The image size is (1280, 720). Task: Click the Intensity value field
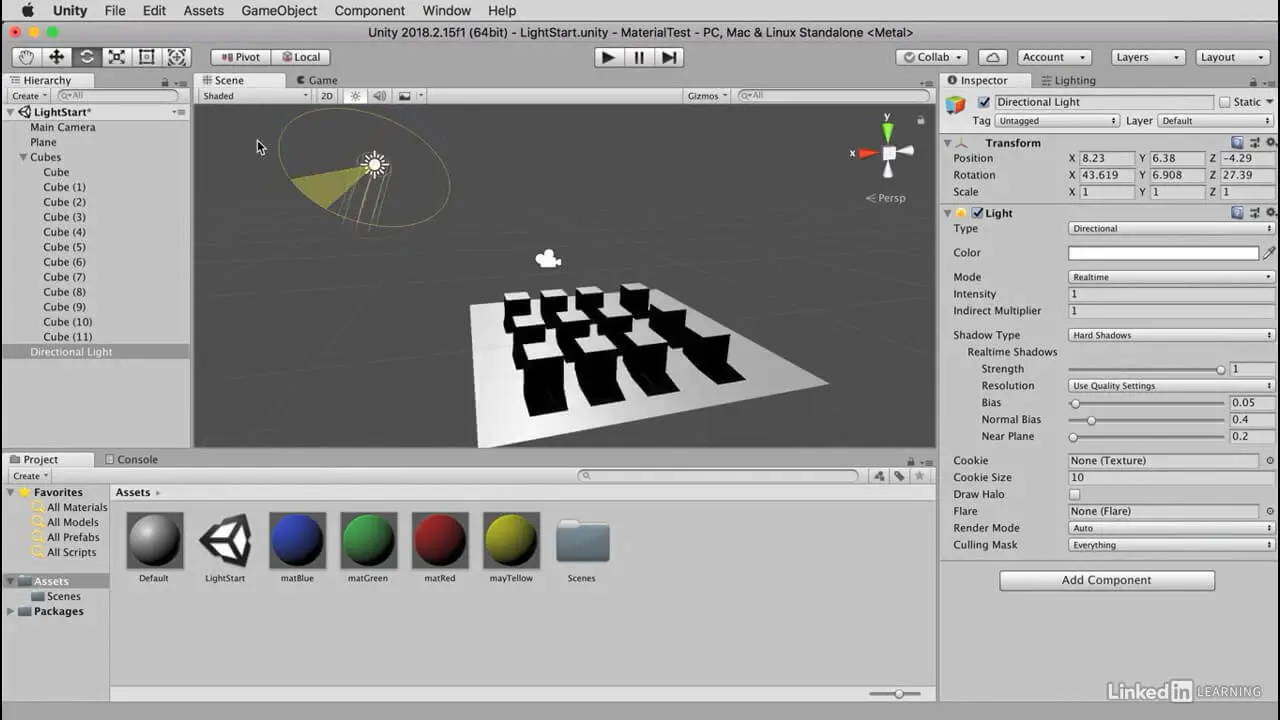(x=1171, y=294)
